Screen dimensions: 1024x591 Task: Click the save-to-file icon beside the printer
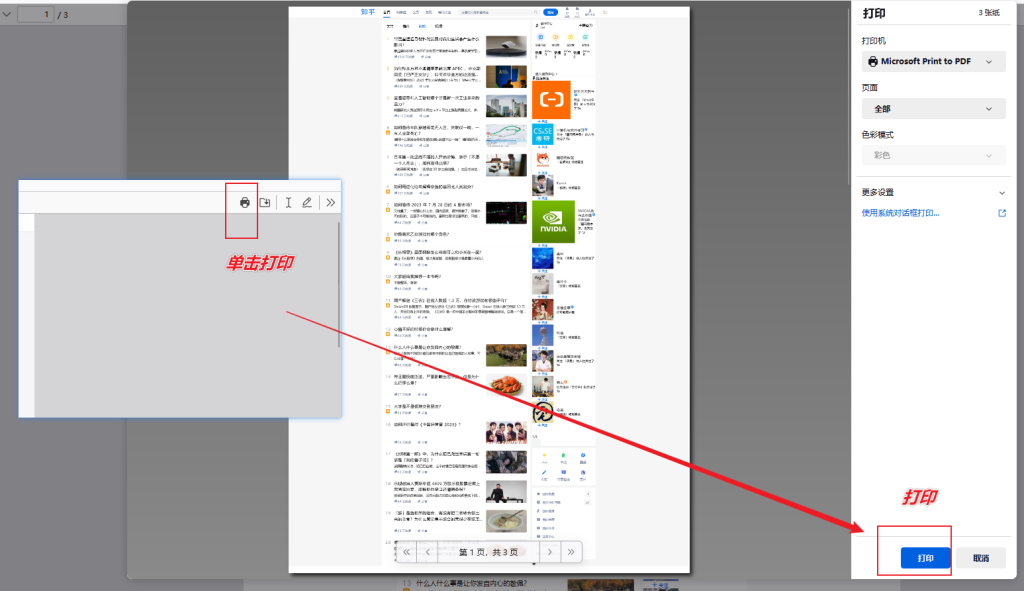tap(265, 203)
